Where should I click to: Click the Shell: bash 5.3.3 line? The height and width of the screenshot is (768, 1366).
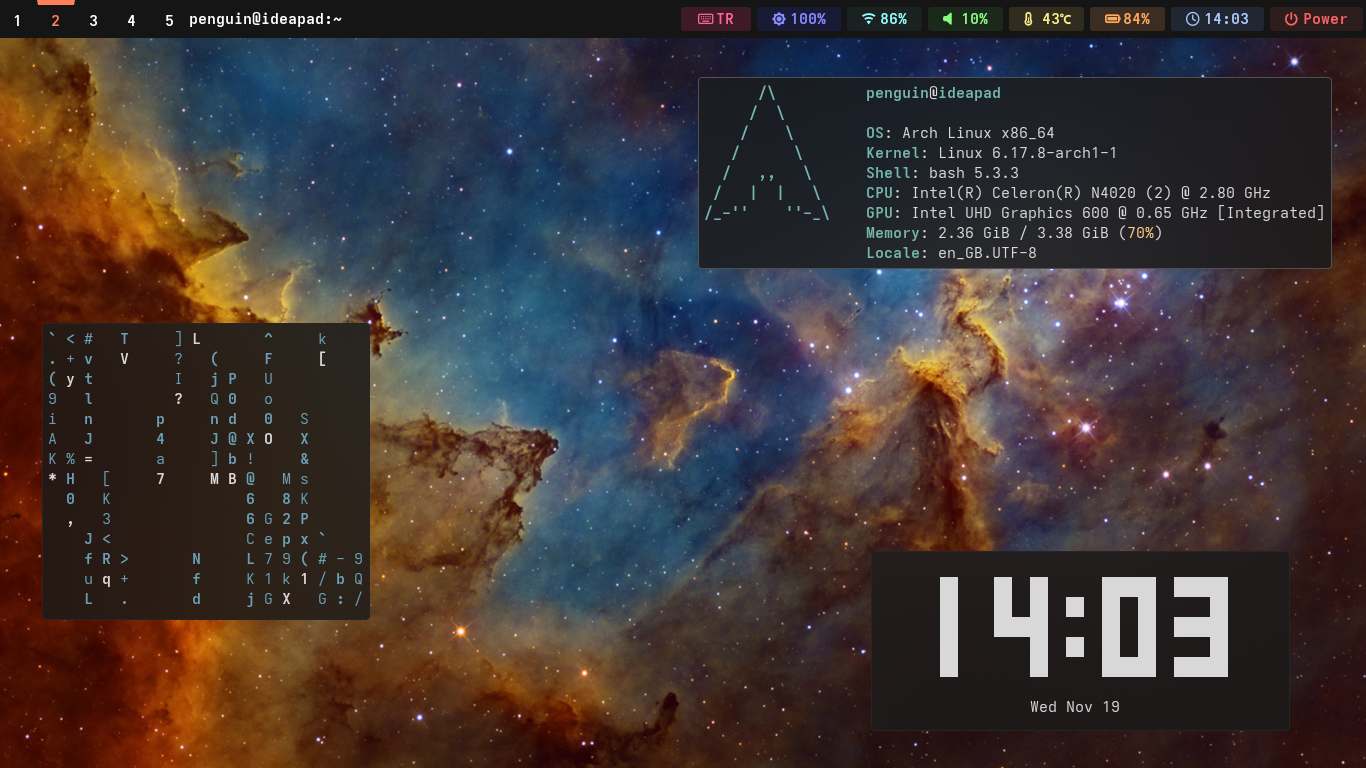pyautogui.click(x=942, y=173)
